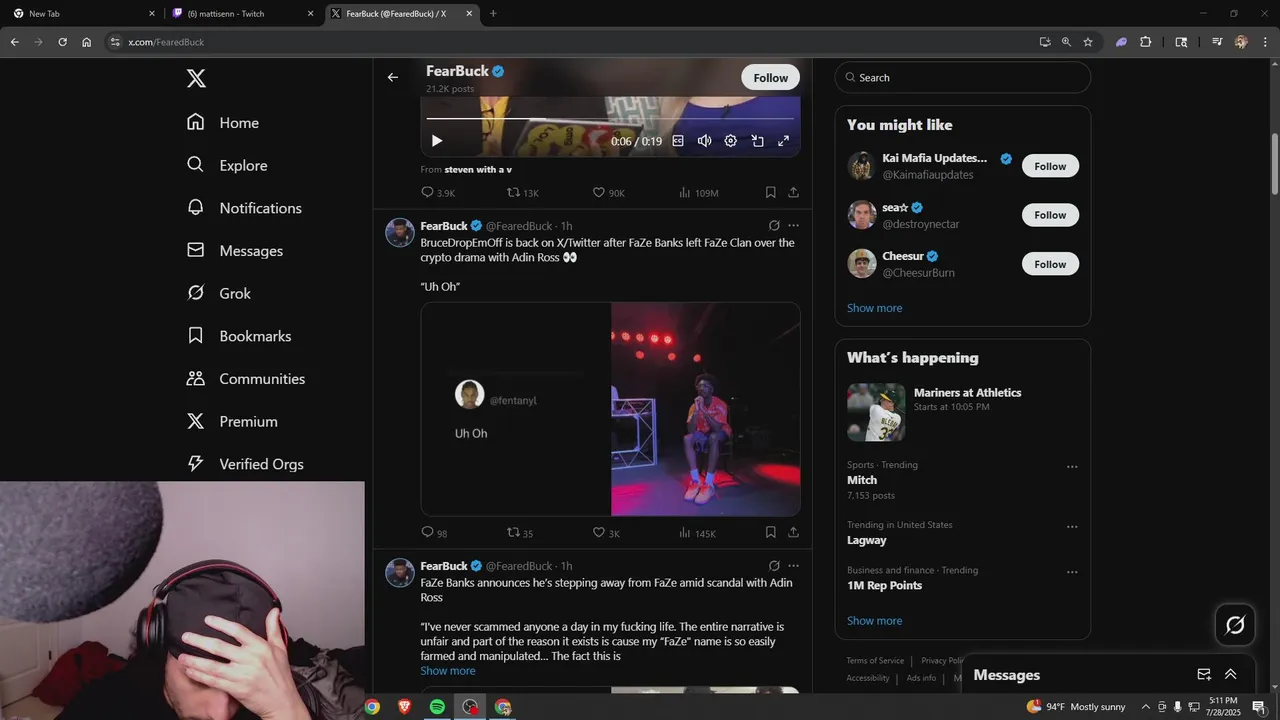The height and width of the screenshot is (720, 1280).
Task: Like the post with 90K likes
Action: (x=608, y=192)
